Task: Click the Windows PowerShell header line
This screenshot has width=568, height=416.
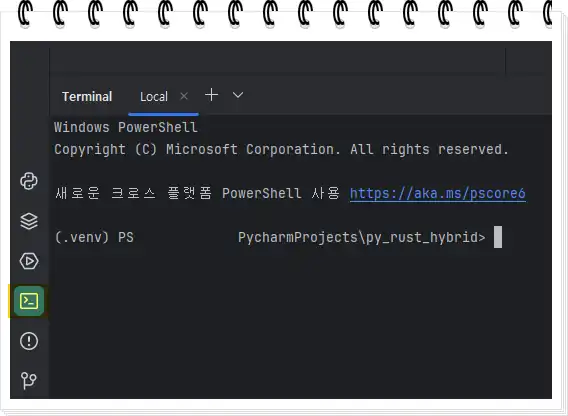Action: [x=126, y=127]
